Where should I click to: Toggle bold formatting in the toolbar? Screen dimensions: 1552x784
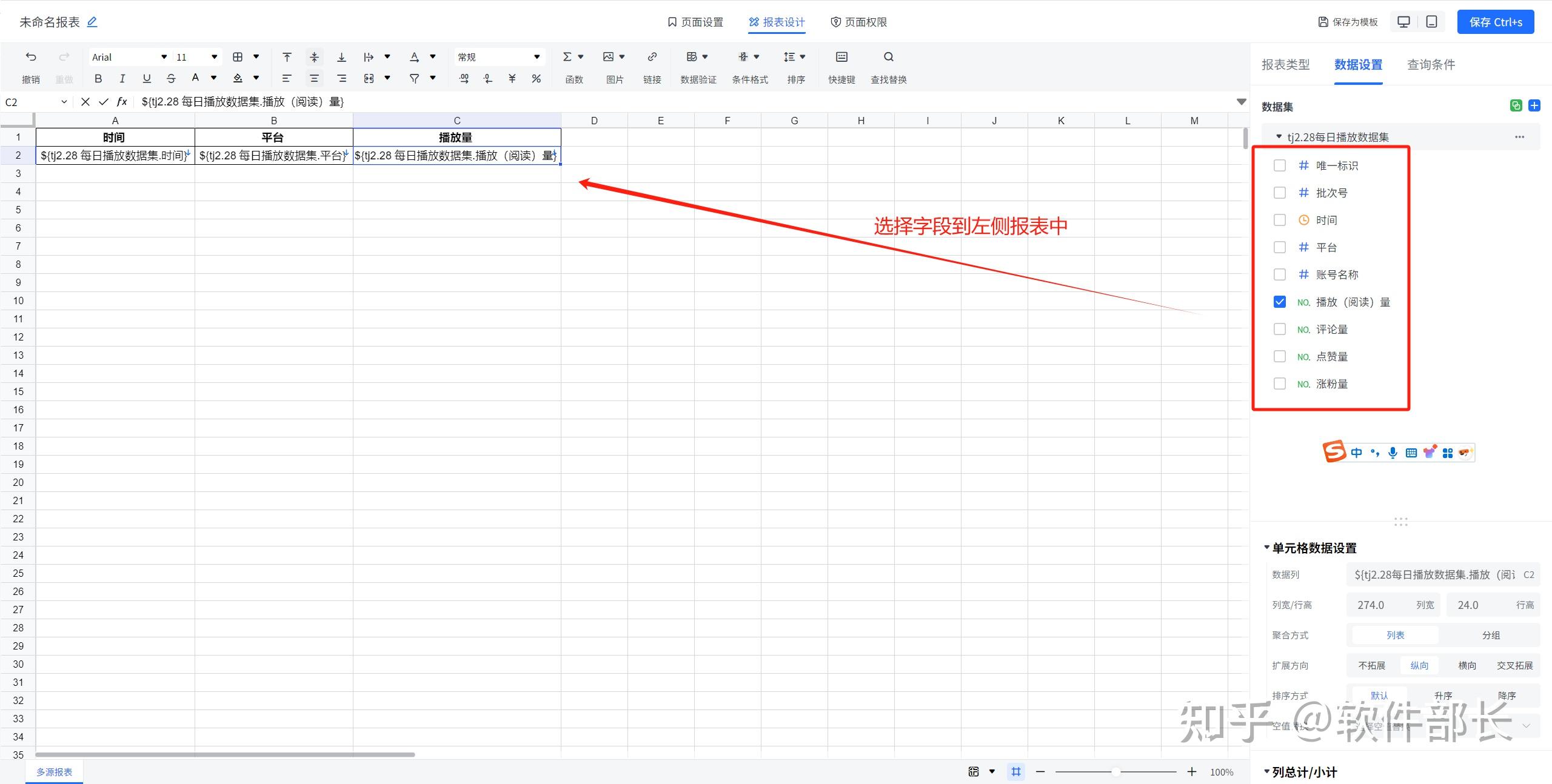click(x=98, y=78)
